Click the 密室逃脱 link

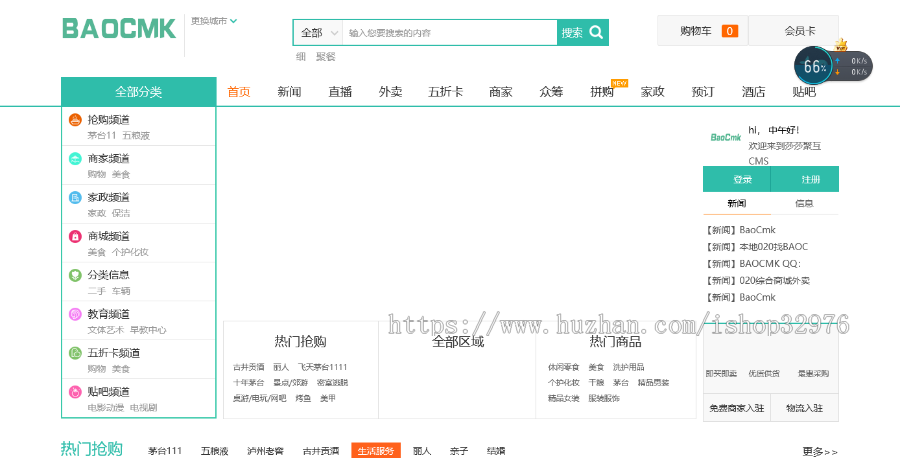[332, 382]
